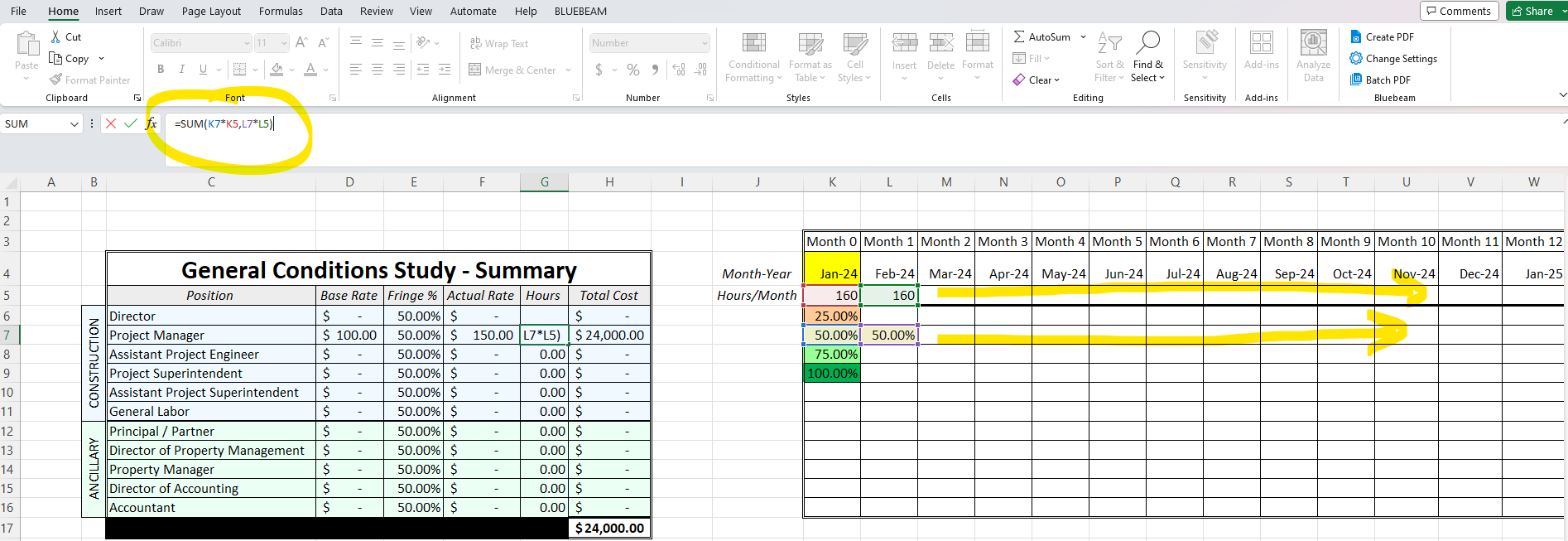
Task: Click the Percent Style icon
Action: [633, 70]
